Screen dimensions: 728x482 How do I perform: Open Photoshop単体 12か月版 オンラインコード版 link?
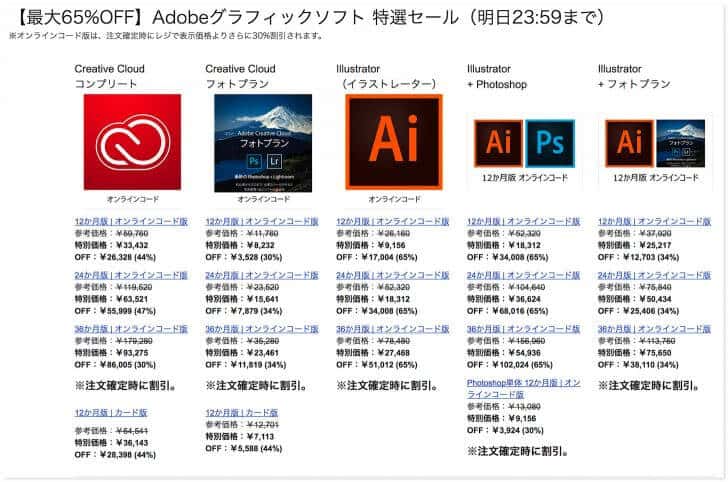tap(524, 388)
